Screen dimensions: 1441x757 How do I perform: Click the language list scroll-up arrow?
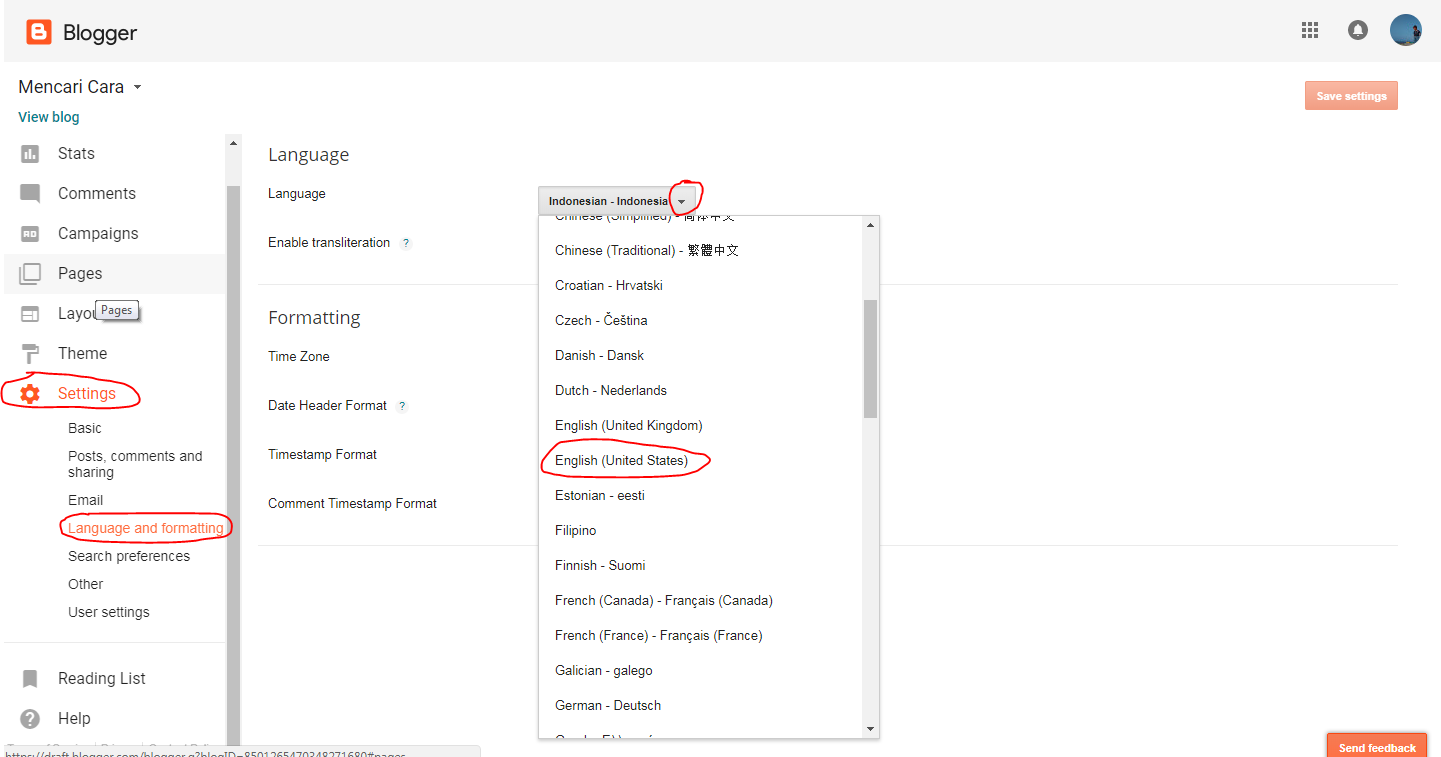point(870,225)
